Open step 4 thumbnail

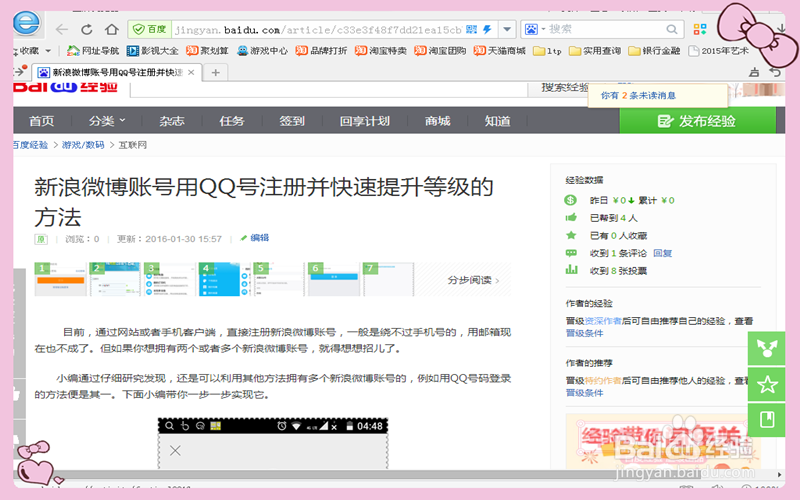point(224,279)
